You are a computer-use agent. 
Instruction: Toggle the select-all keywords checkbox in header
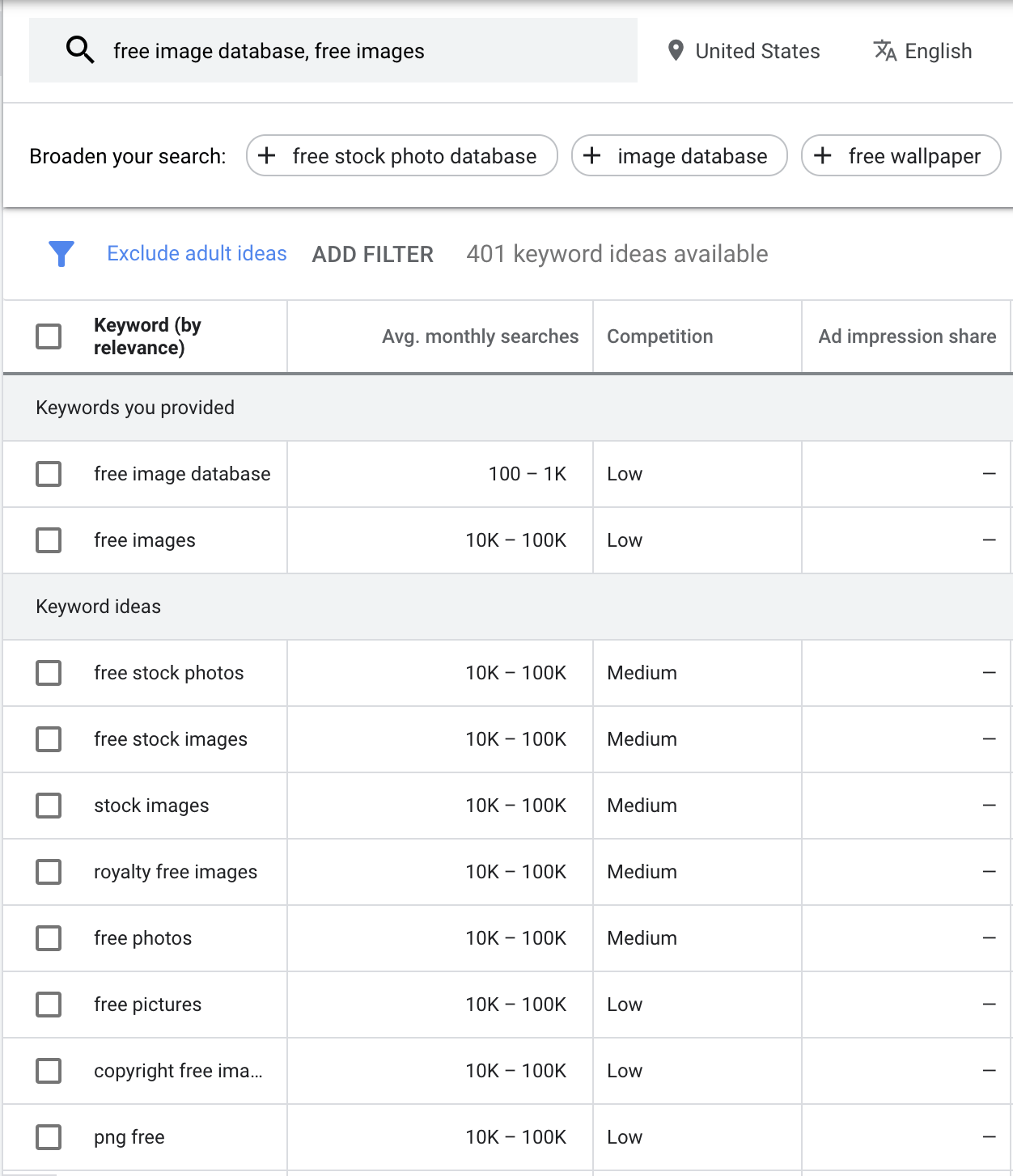click(x=49, y=336)
